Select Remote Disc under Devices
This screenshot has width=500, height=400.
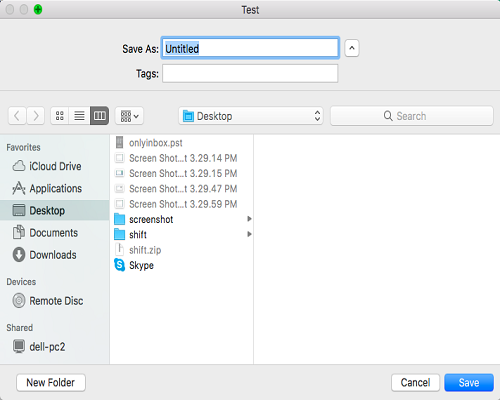click(x=54, y=301)
